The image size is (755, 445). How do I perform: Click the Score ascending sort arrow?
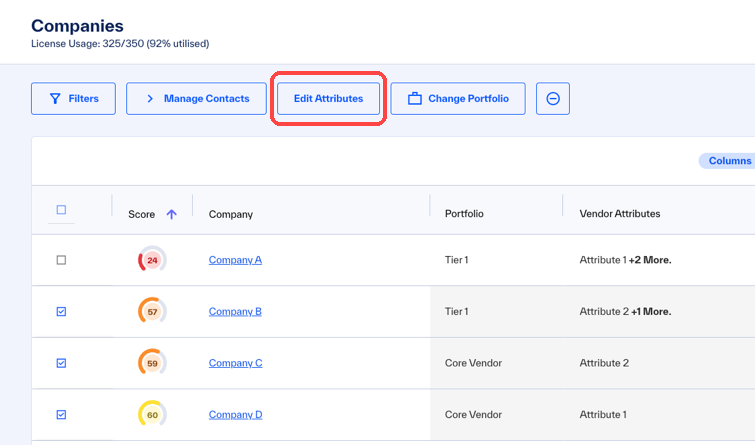click(171, 214)
